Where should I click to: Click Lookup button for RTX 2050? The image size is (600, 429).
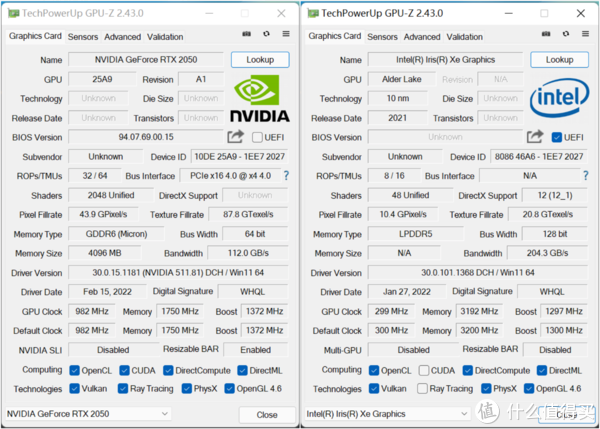(260, 60)
